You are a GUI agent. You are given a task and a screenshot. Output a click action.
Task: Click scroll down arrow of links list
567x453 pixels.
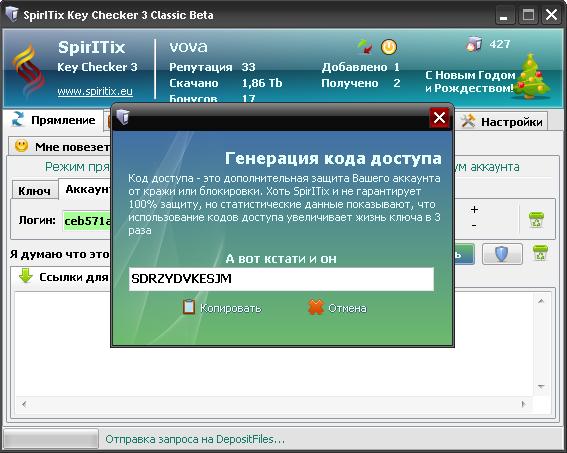[541, 387]
